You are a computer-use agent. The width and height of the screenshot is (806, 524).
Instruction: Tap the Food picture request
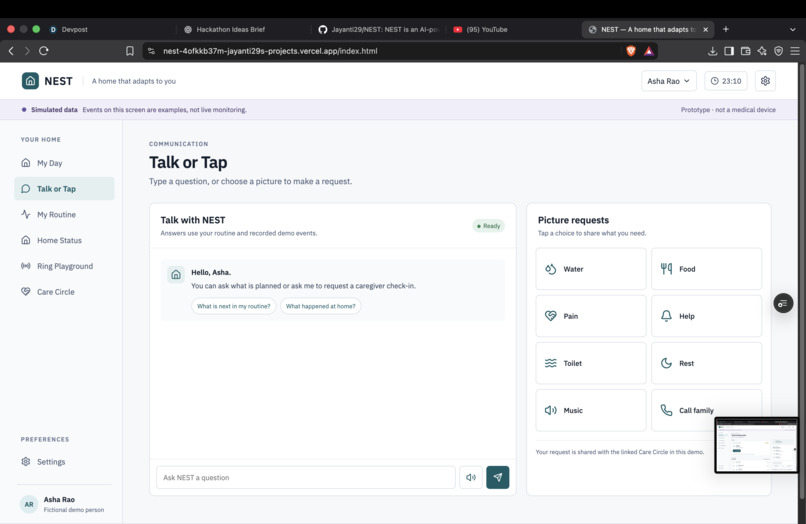click(706, 269)
